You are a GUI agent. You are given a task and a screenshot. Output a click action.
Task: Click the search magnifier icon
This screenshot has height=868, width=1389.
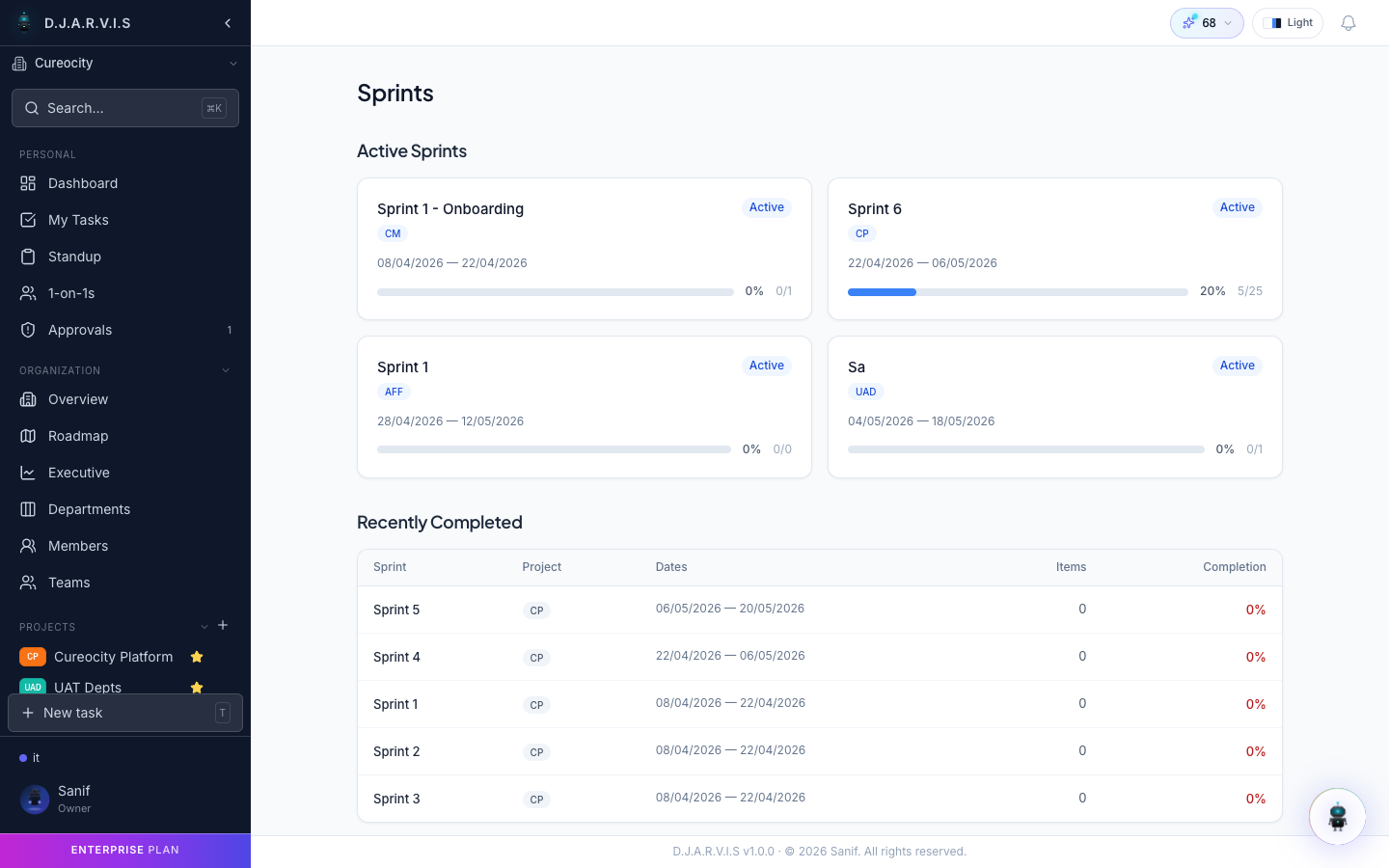click(32, 108)
